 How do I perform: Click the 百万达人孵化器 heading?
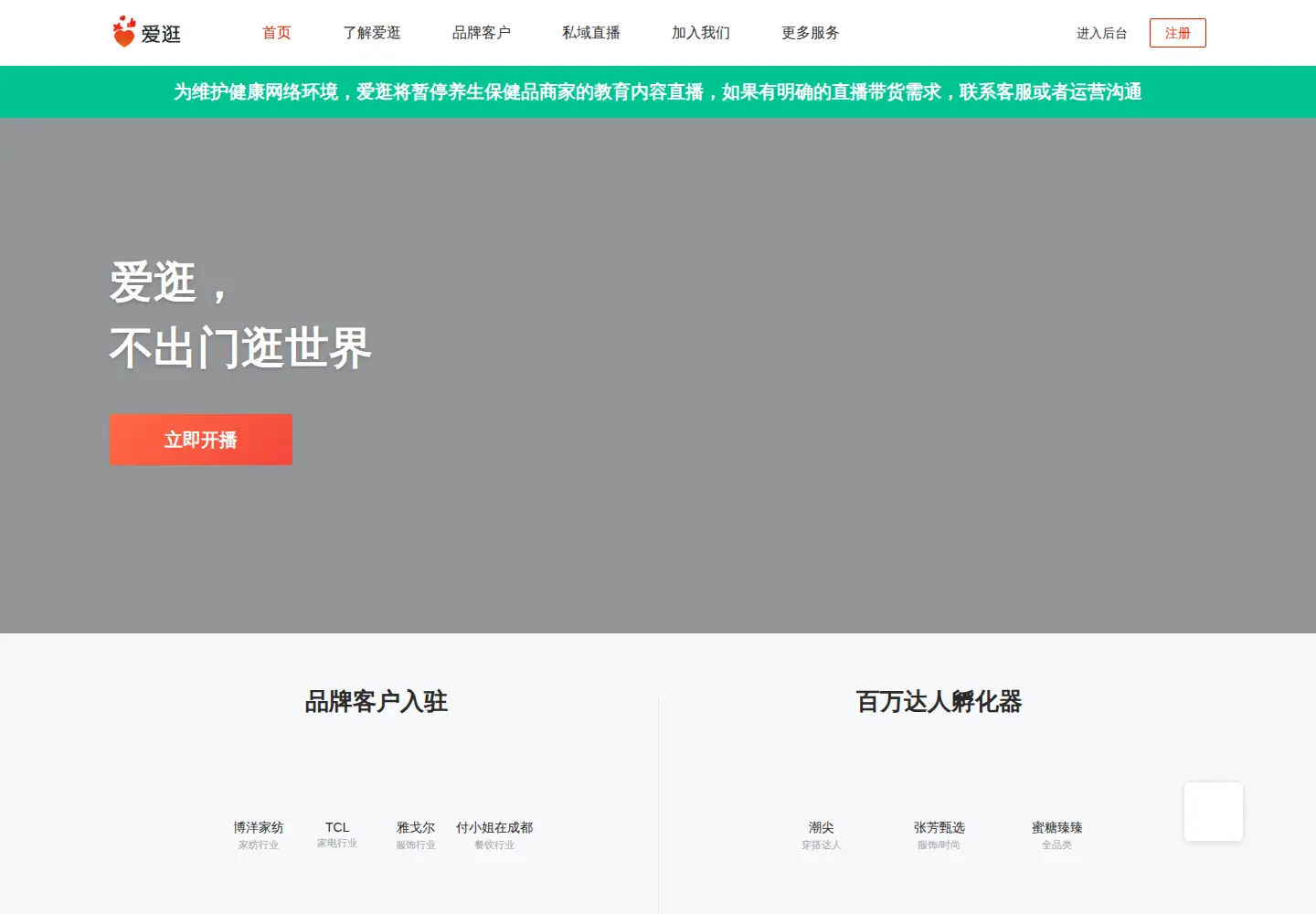(939, 701)
